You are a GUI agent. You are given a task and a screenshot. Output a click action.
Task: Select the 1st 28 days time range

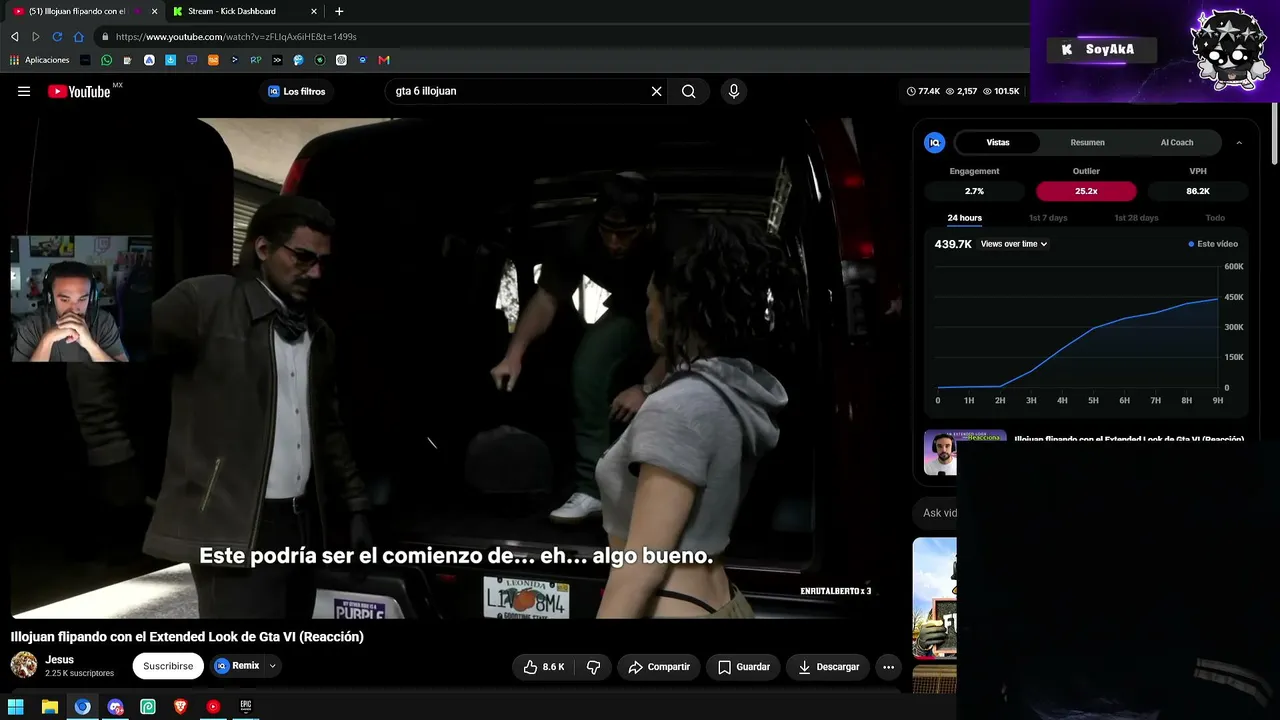(1135, 218)
